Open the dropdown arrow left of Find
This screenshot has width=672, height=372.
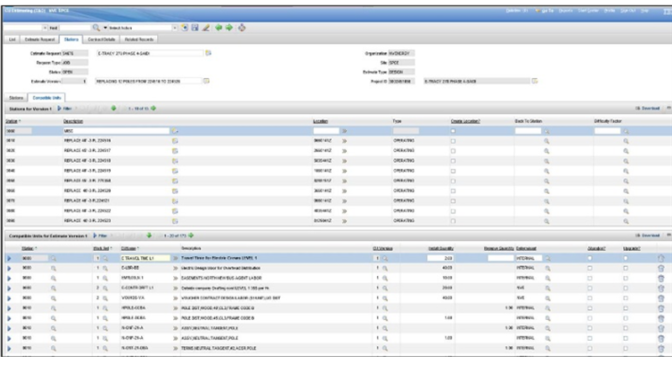click(45, 27)
